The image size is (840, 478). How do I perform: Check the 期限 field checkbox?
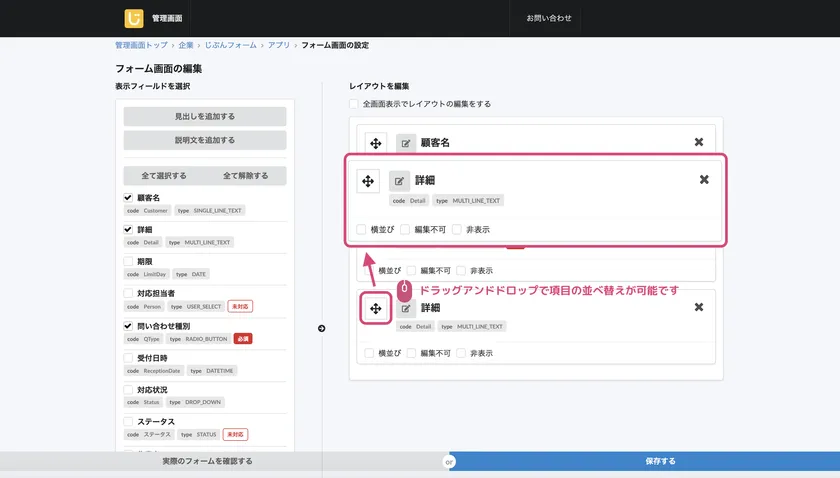pyautogui.click(x=128, y=261)
